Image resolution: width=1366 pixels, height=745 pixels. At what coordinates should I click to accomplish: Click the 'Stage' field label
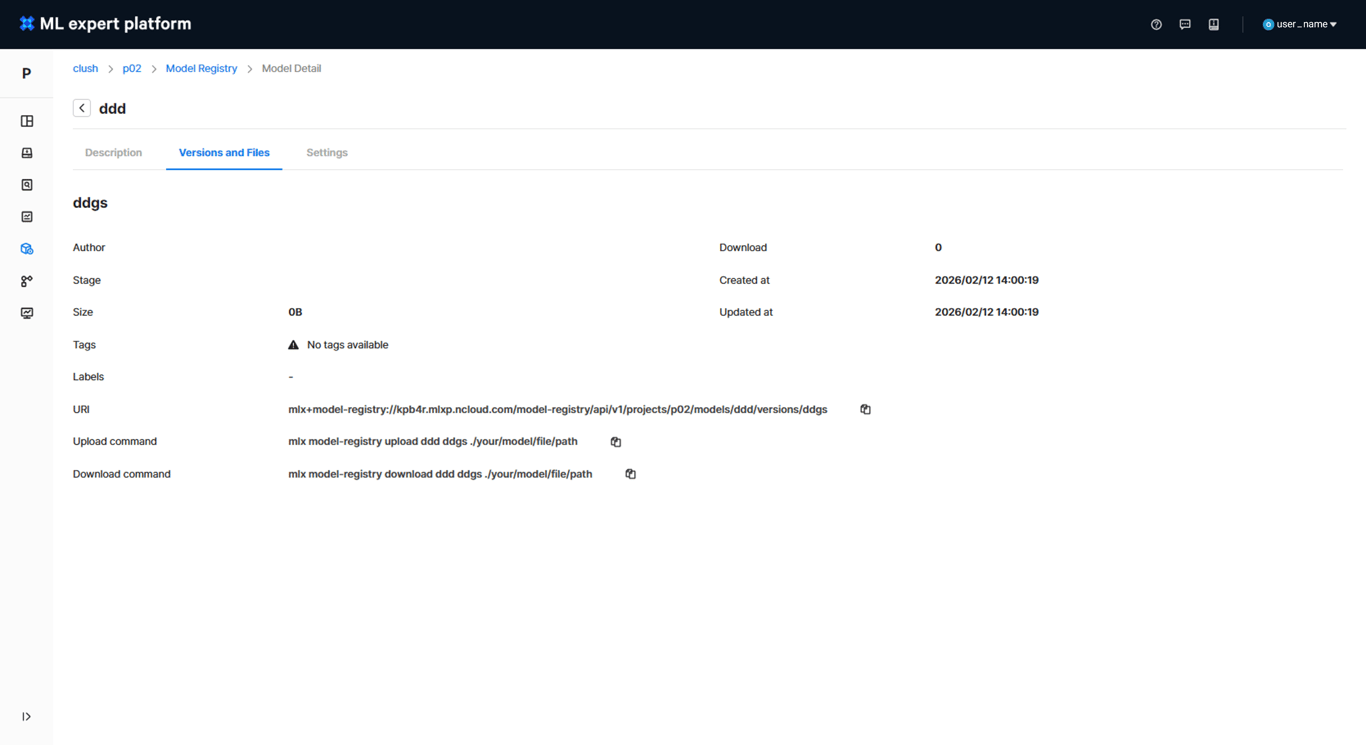(x=87, y=281)
